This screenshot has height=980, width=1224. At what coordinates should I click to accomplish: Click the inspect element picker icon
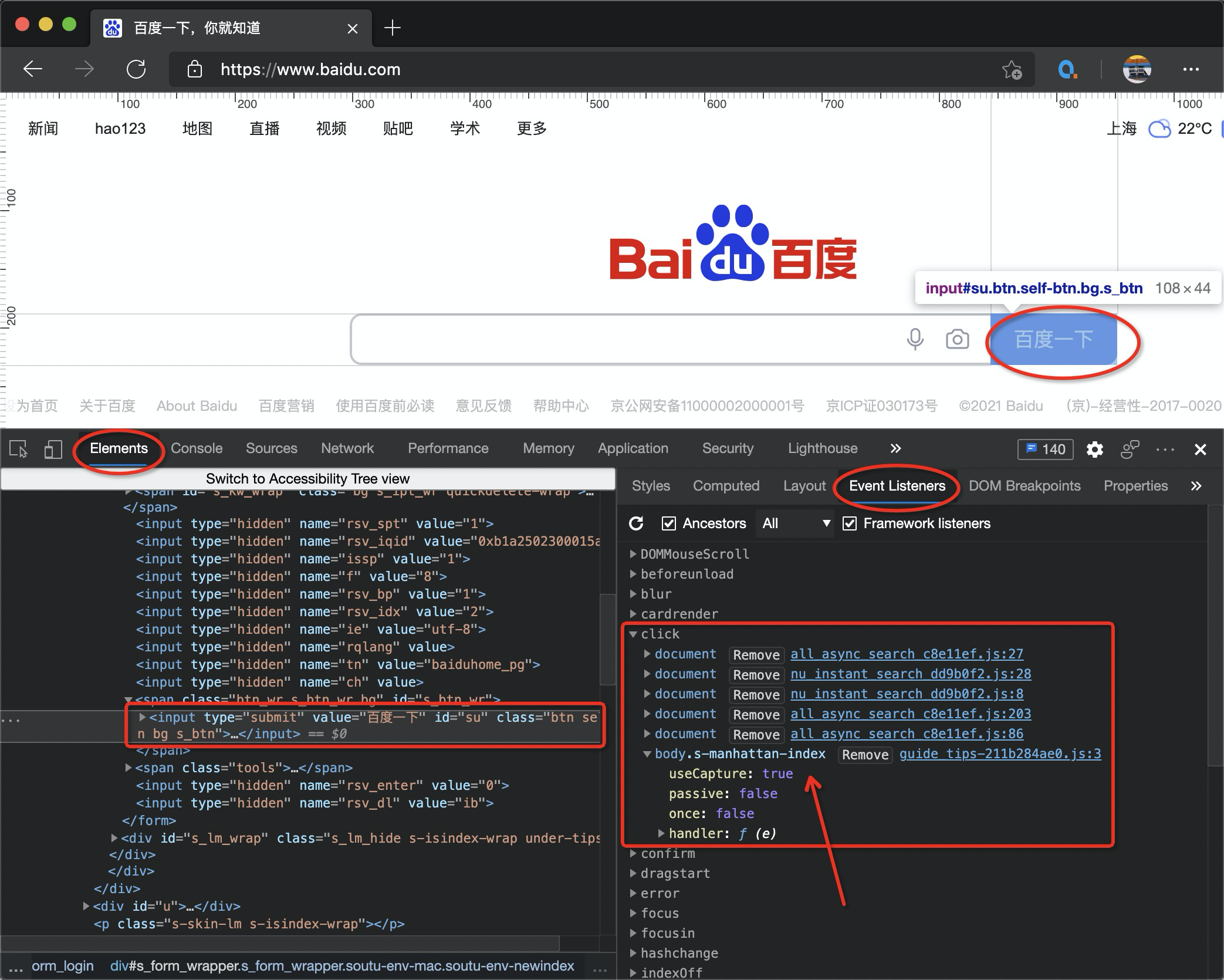(x=18, y=450)
